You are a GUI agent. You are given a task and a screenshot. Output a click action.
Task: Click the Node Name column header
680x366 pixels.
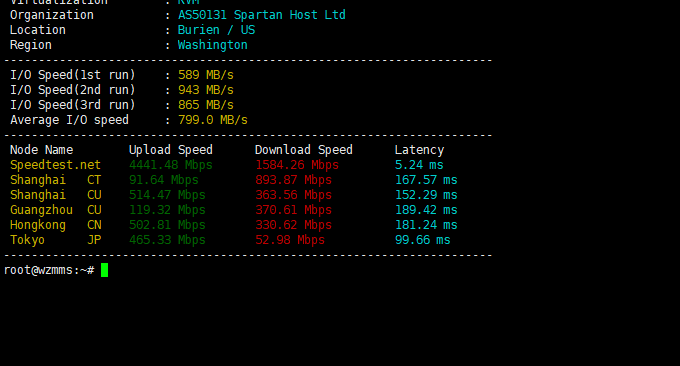click(42, 150)
